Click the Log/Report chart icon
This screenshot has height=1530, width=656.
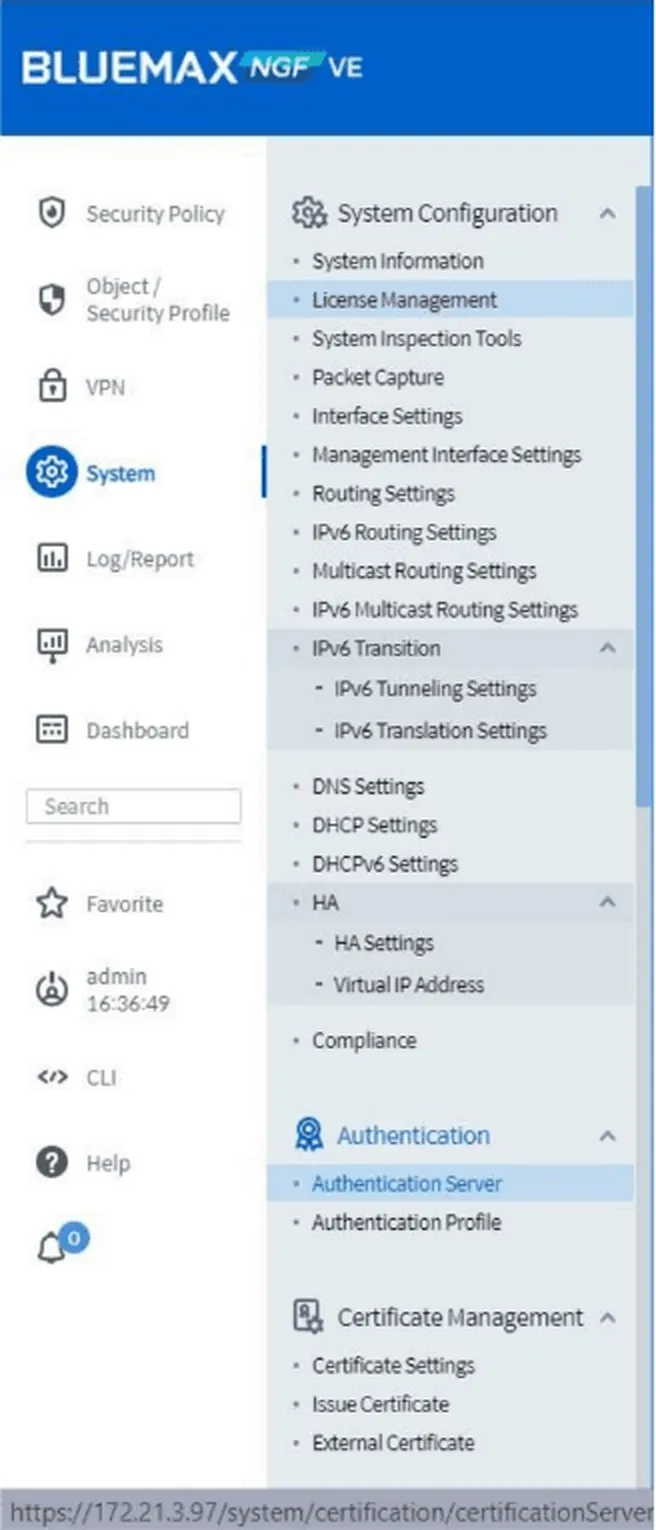pyautogui.click(x=51, y=558)
